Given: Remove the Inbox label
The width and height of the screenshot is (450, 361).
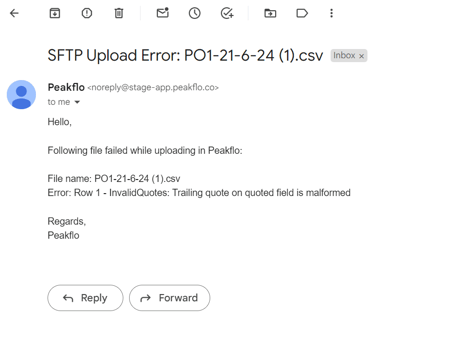Looking at the screenshot, I should (x=361, y=56).
